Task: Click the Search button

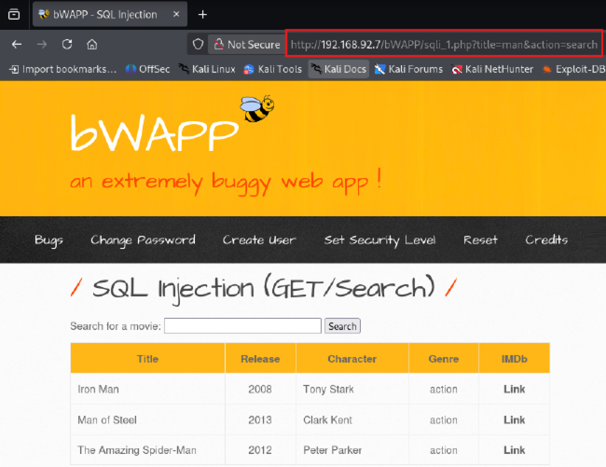Action: 342,326
